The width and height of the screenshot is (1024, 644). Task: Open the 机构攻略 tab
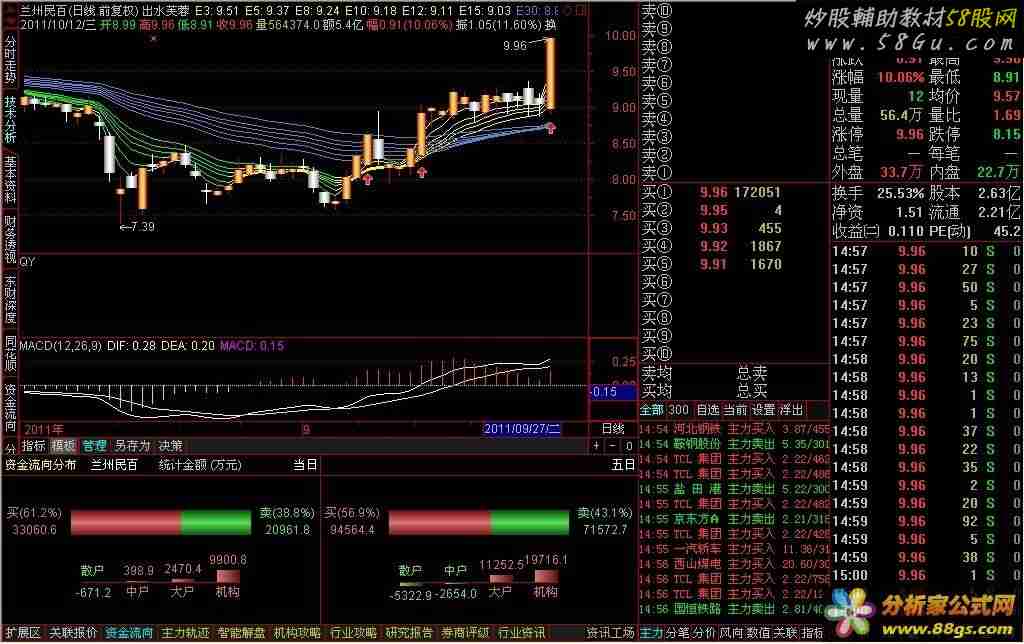(x=298, y=633)
